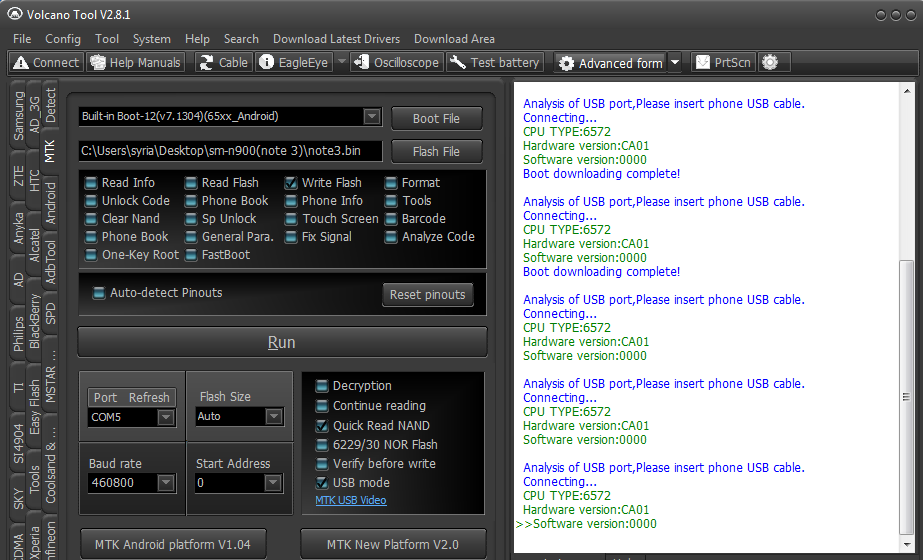Click the Advanced form gear button
This screenshot has width=923, height=560.
coord(610,63)
